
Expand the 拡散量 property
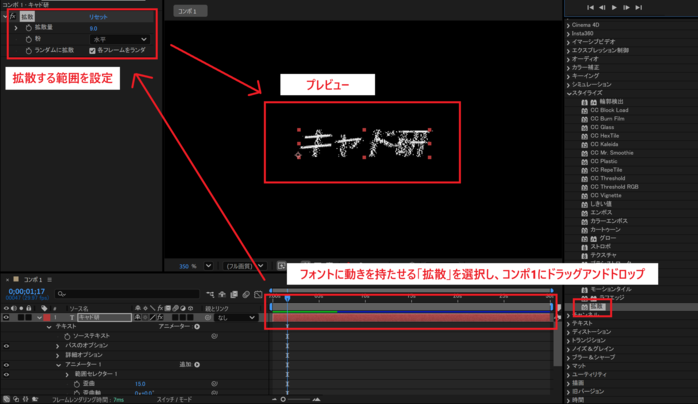(x=16, y=28)
